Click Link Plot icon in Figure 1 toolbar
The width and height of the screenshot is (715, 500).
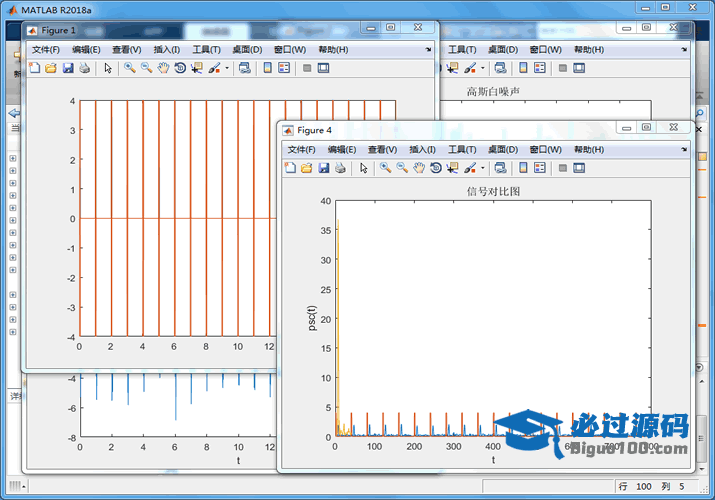pos(245,68)
